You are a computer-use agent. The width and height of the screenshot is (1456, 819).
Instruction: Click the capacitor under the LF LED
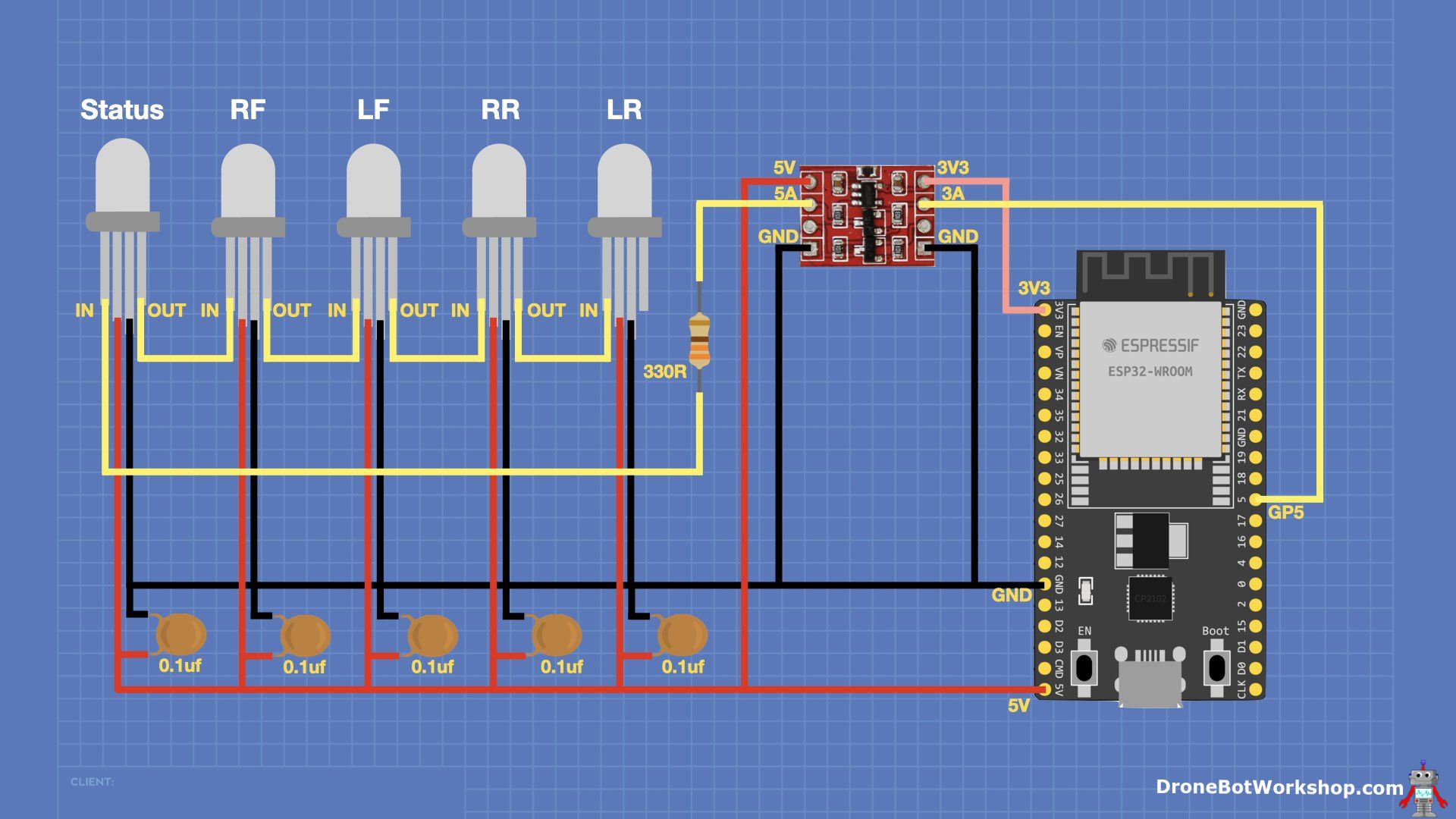click(432, 635)
